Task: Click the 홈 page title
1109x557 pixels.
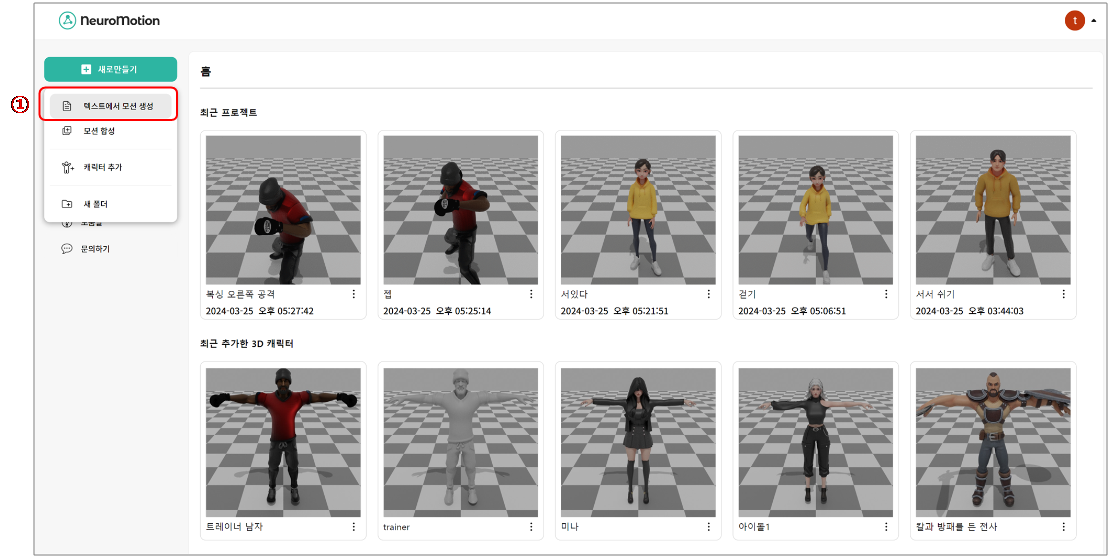Action: (206, 71)
